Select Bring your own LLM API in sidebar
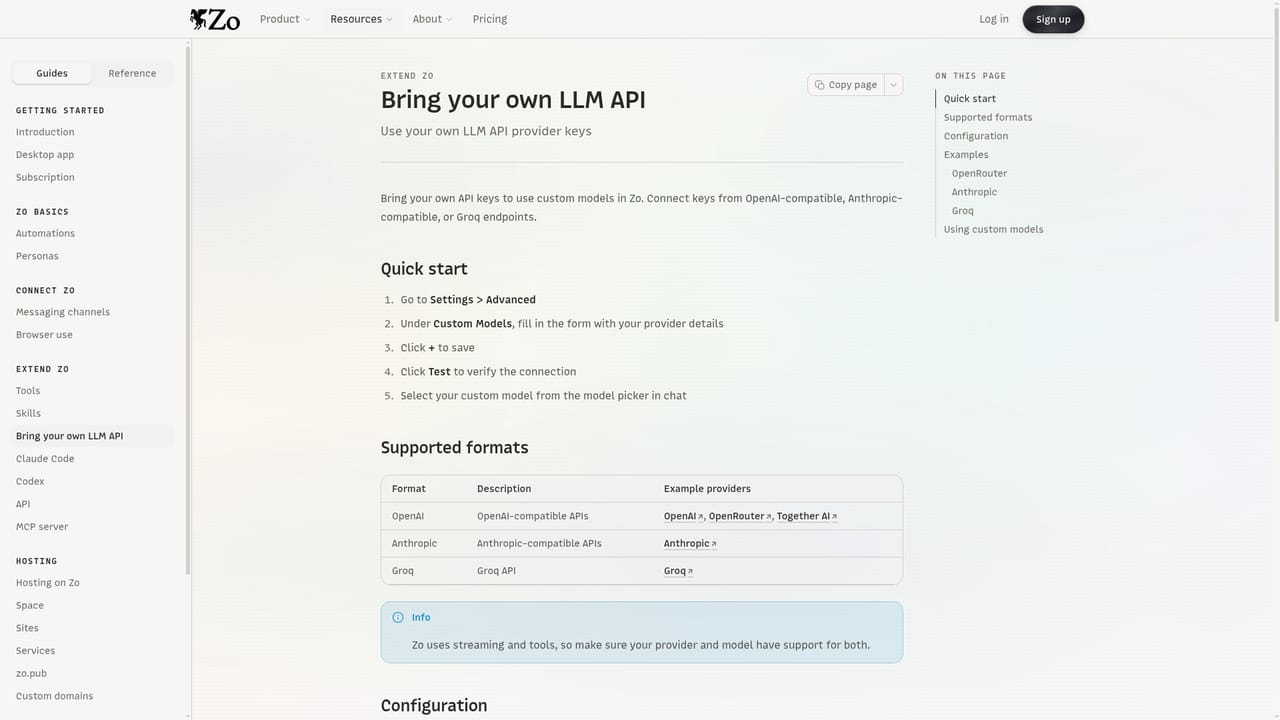The height and width of the screenshot is (720, 1280). 92,436
